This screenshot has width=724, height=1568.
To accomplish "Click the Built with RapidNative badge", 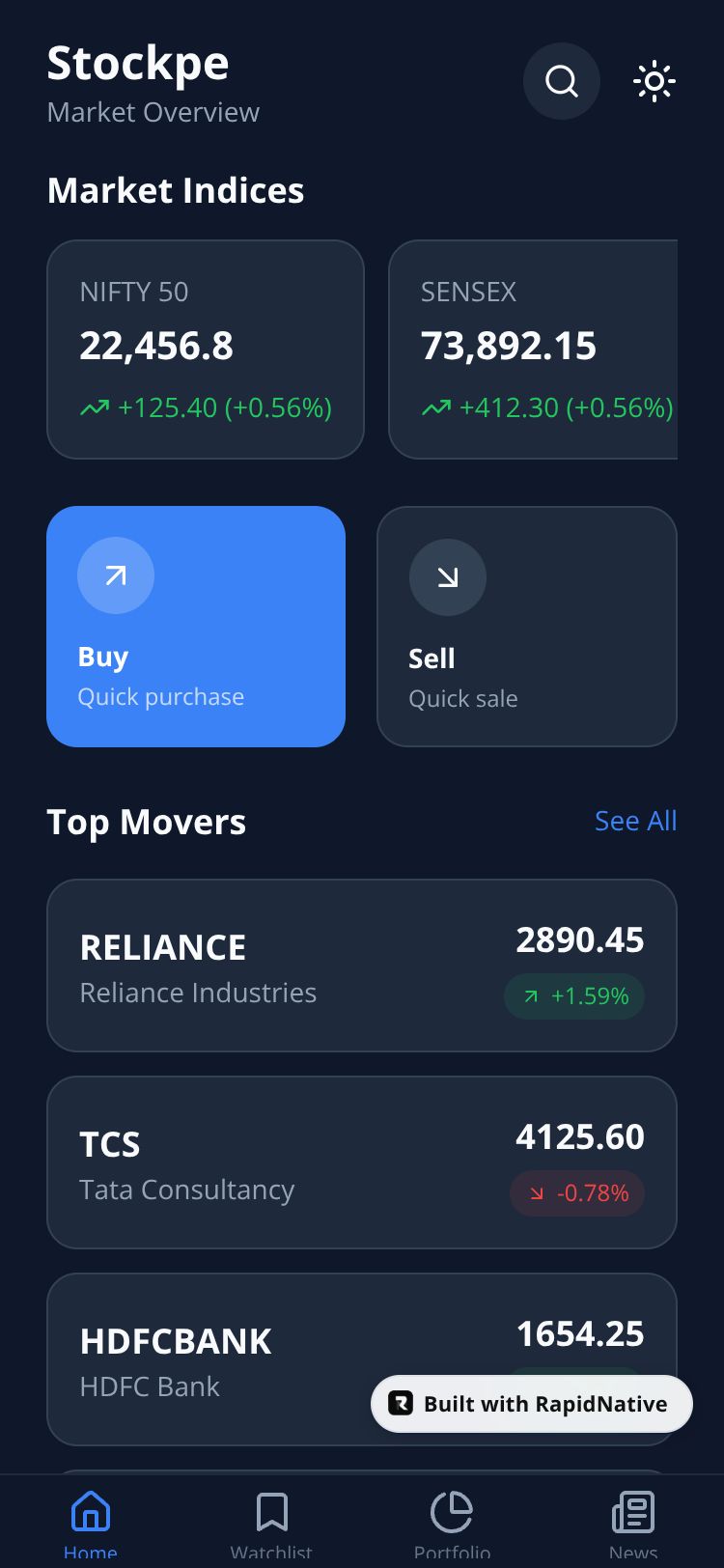I will pos(532,1404).
